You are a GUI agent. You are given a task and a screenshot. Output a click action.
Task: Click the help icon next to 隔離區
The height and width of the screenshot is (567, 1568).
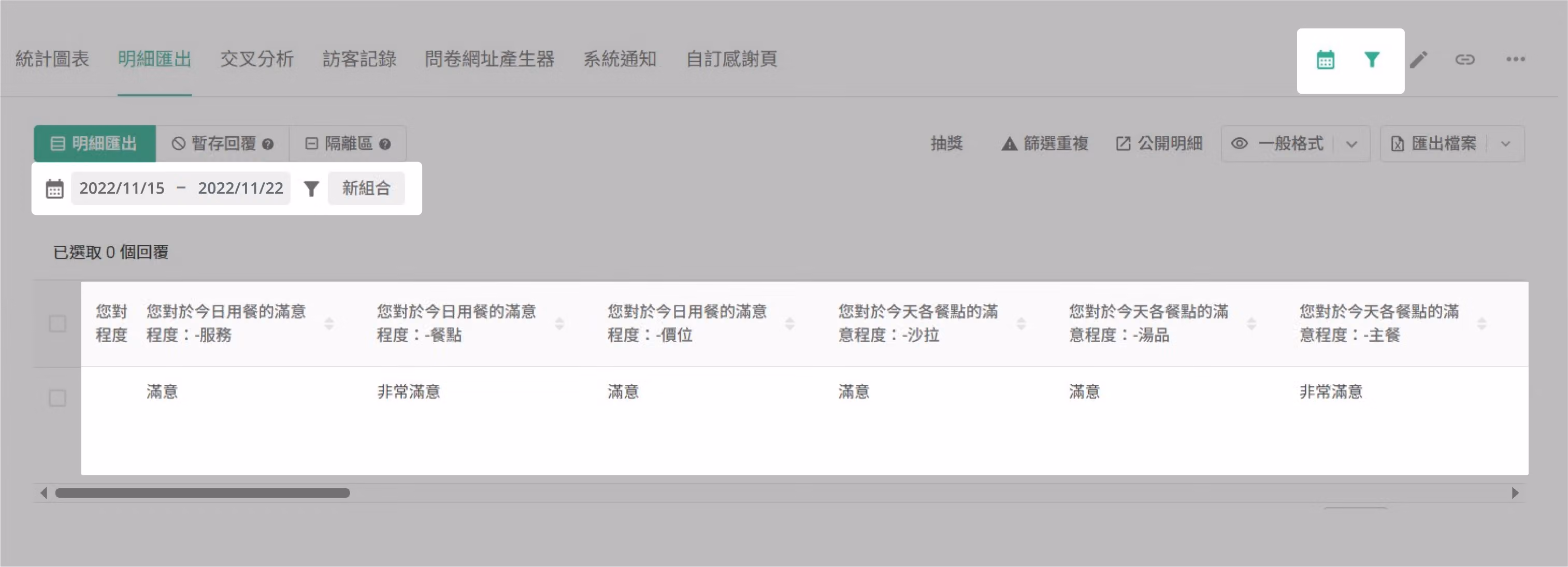385,144
